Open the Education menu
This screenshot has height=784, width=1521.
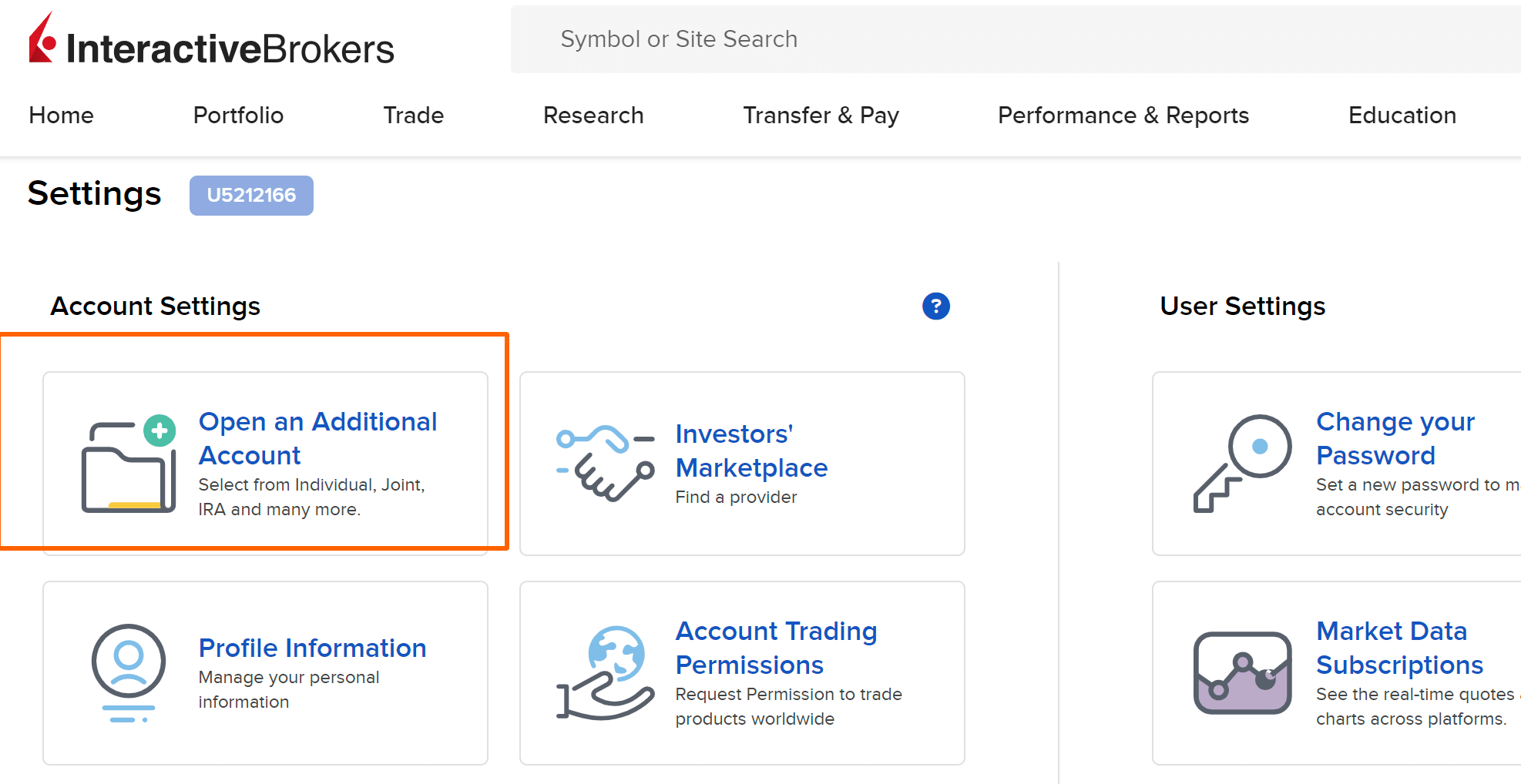point(1402,116)
